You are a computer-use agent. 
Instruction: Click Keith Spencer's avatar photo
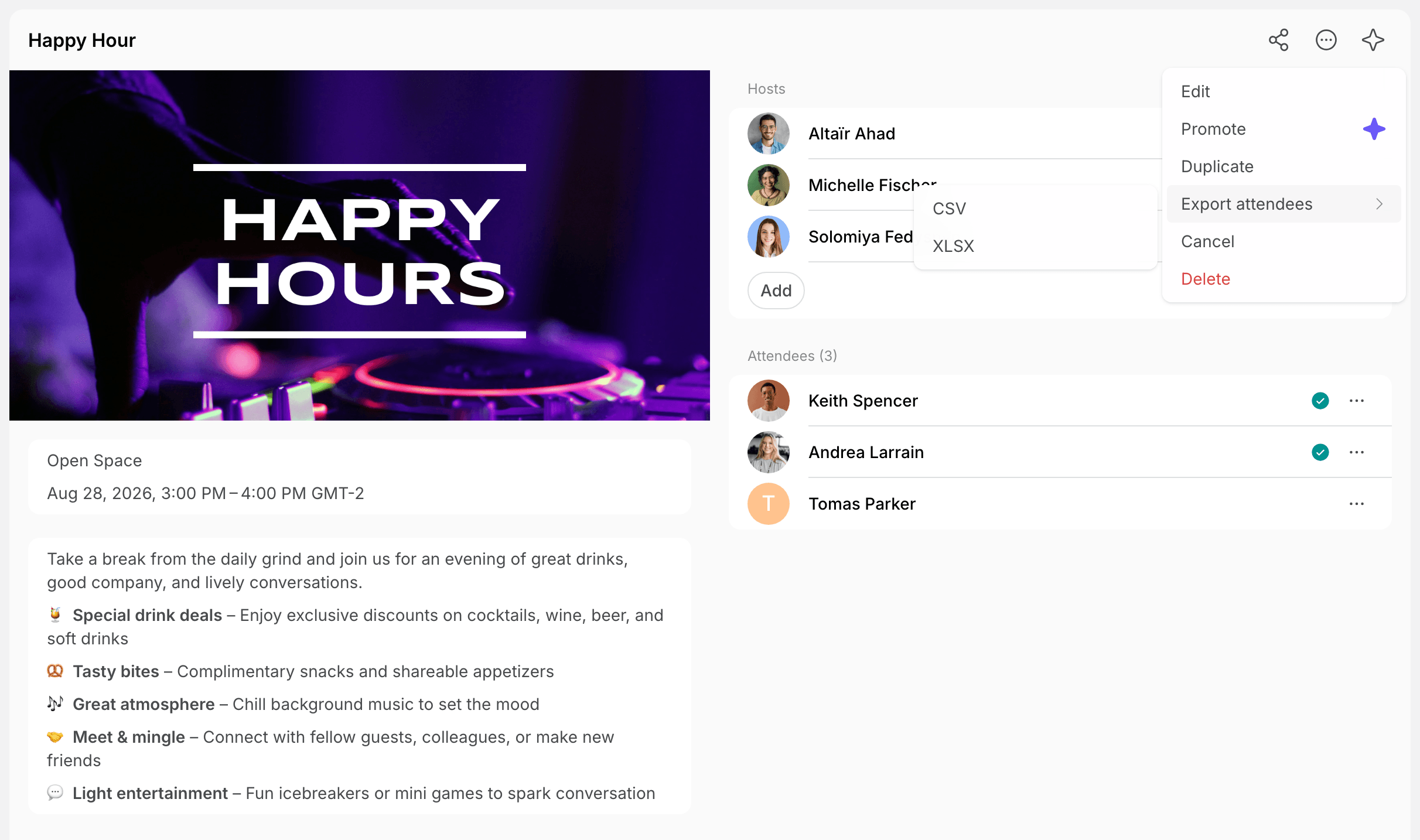pyautogui.click(x=769, y=401)
